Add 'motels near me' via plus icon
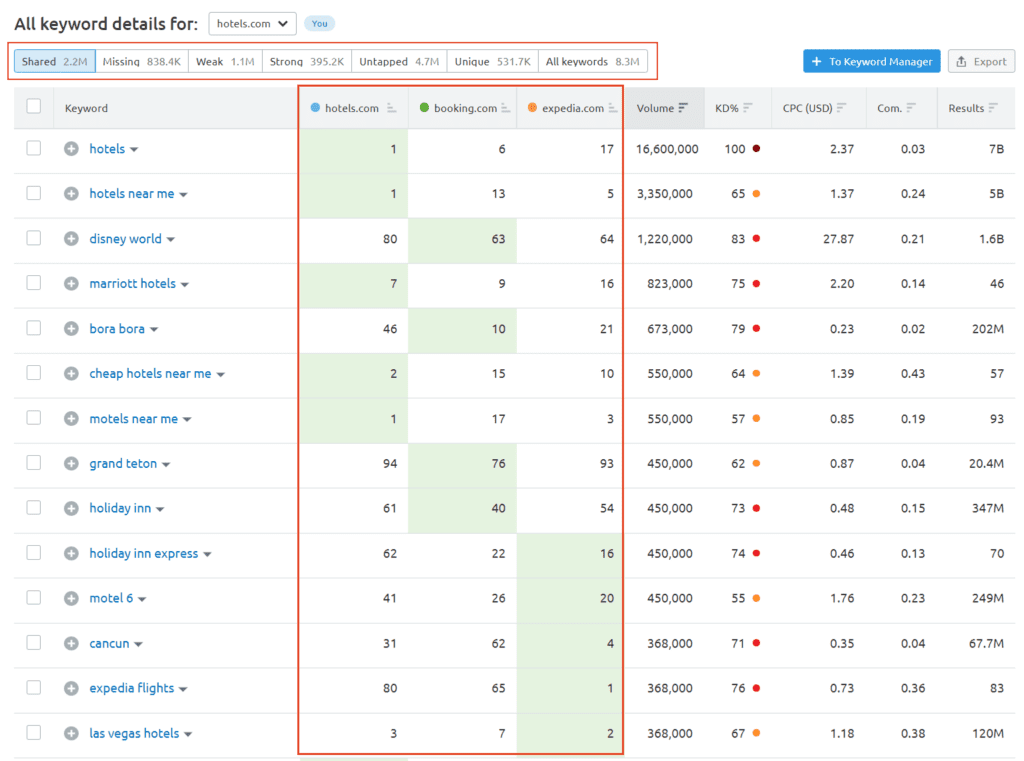 71,419
